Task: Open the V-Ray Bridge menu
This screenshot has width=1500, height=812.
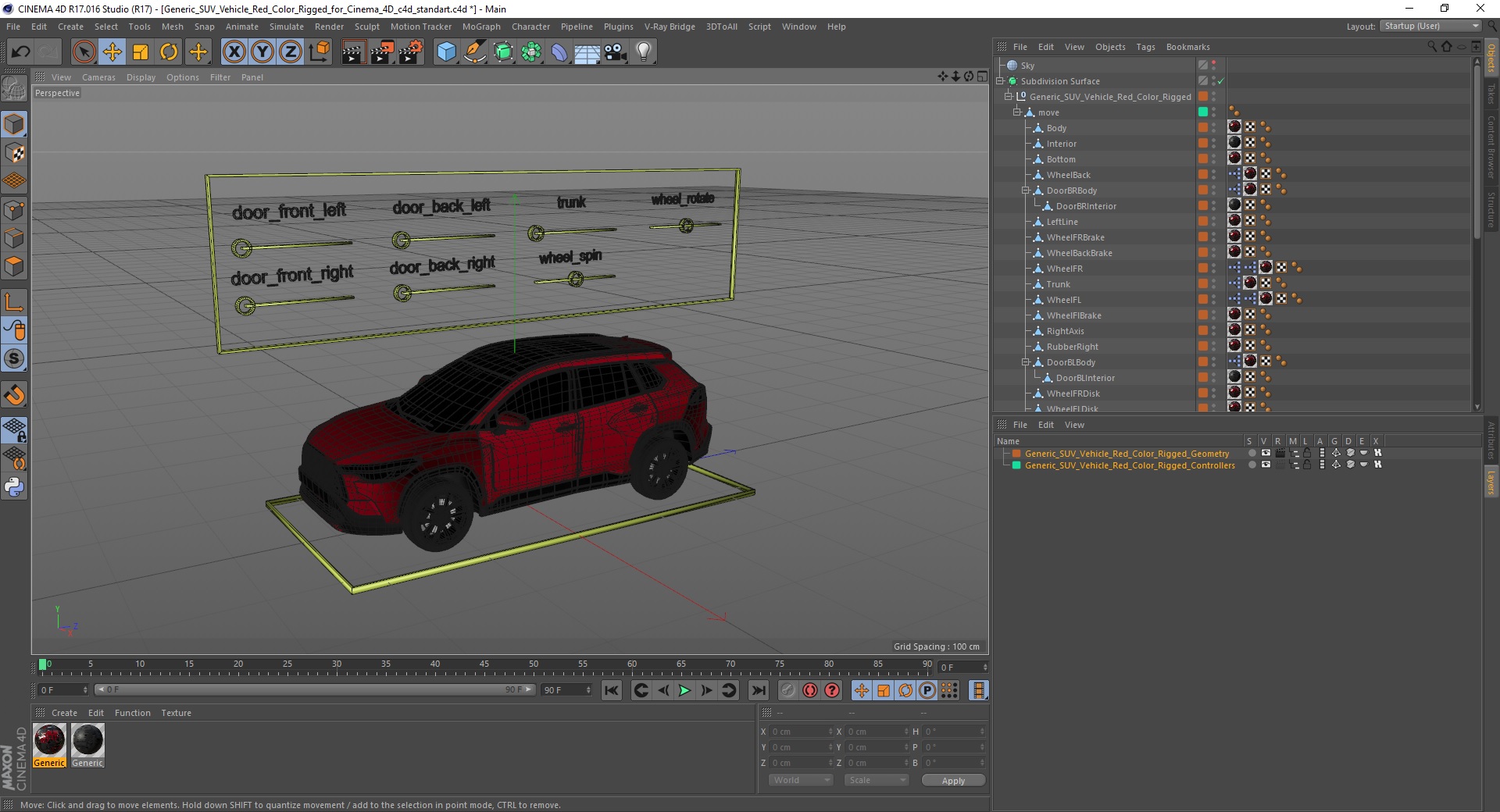Action: pos(670,27)
